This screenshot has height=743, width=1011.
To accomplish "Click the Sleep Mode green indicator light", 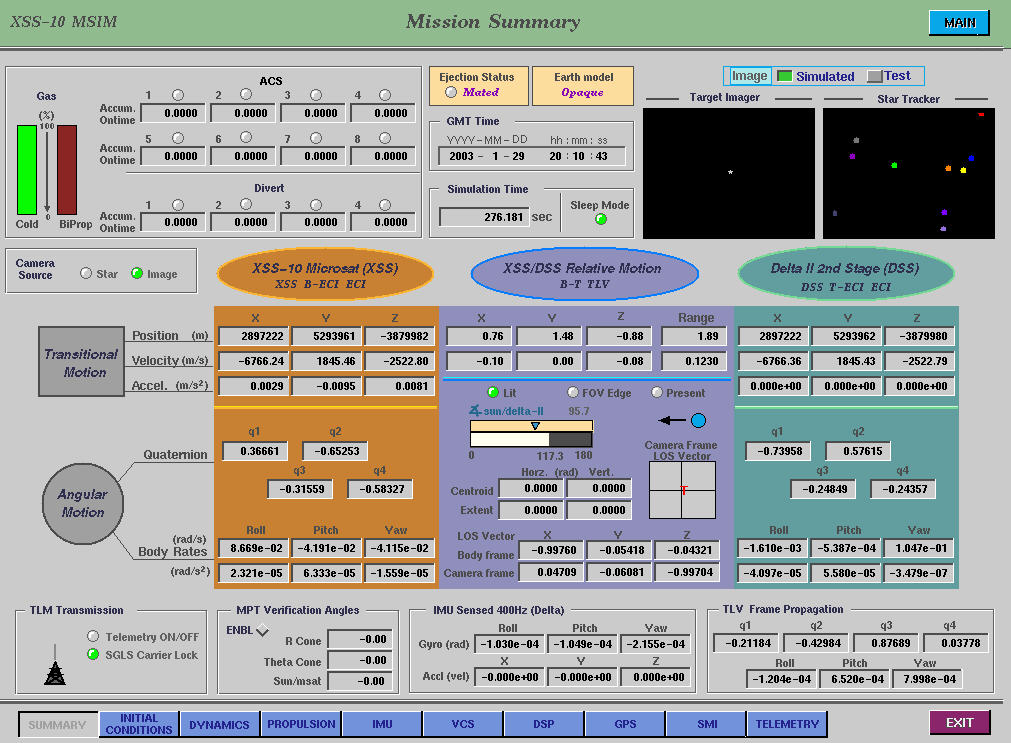I will [x=600, y=220].
